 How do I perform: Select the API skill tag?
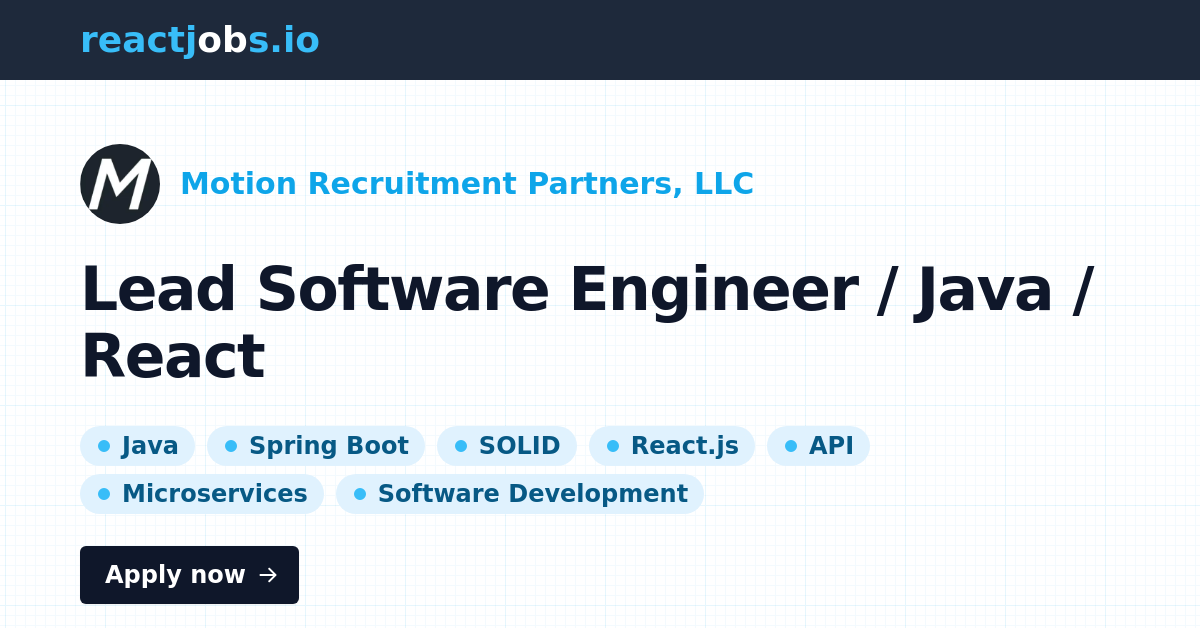coord(818,445)
